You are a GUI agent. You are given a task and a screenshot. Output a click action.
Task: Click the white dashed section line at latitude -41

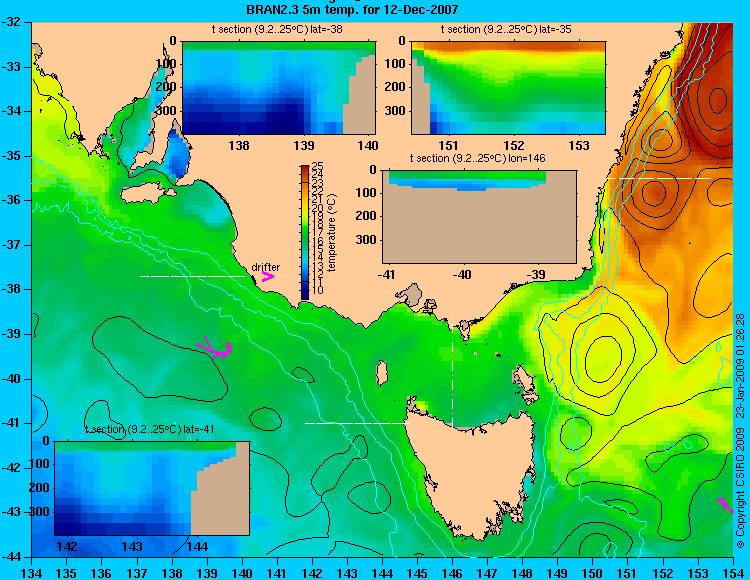click(357, 423)
